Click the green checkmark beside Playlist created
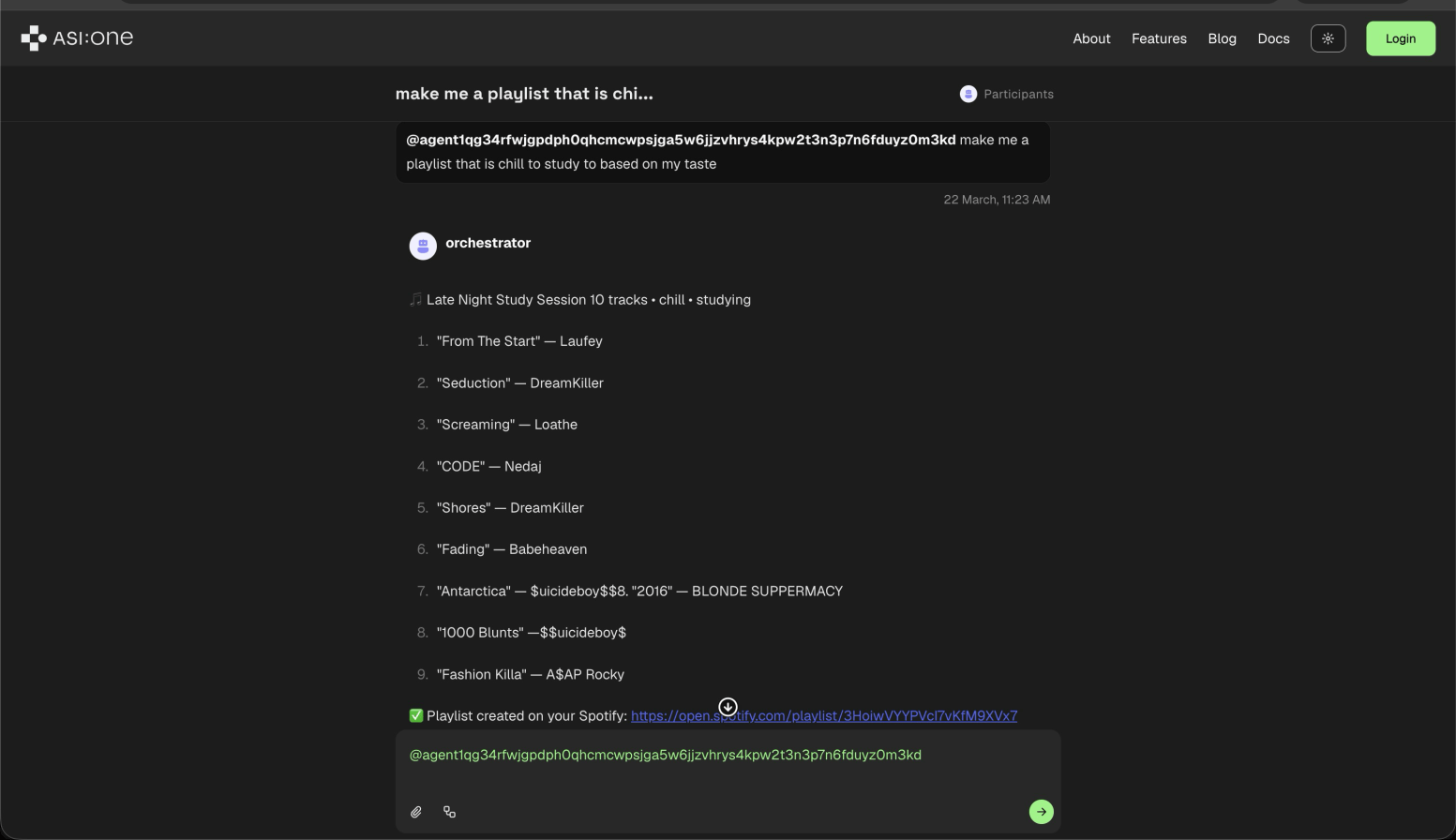This screenshot has height=840, width=1456. pos(416,715)
